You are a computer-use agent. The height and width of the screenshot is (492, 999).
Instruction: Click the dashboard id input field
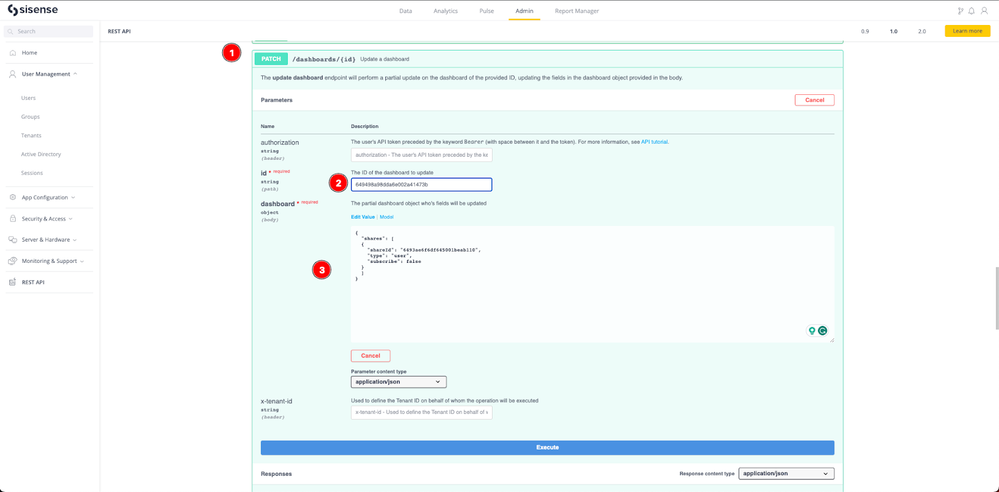coord(421,185)
